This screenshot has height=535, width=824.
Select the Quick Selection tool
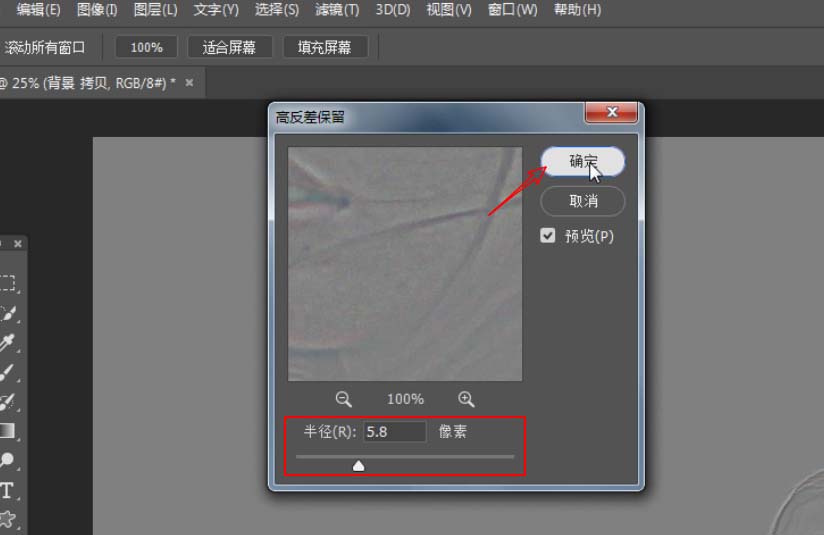pos(7,313)
